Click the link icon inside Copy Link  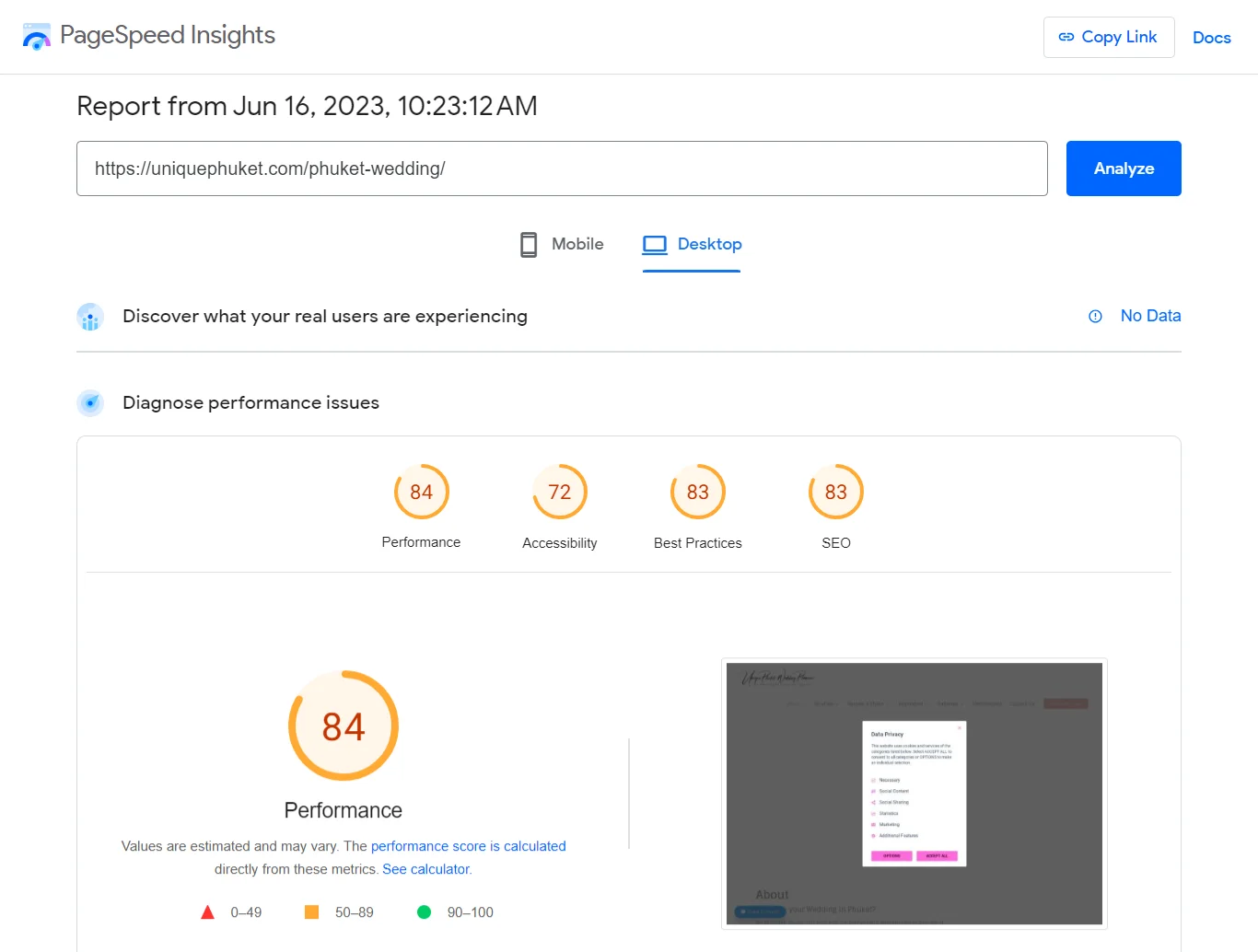[1066, 37]
